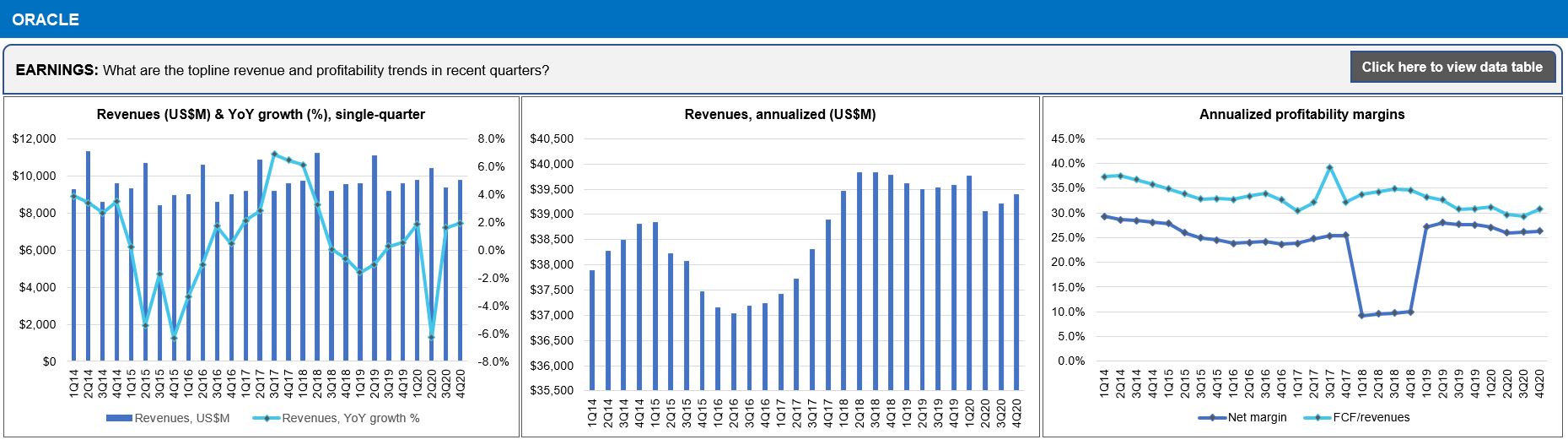Click the 4Q20 bar in annualized revenues chart

pos(1016,292)
